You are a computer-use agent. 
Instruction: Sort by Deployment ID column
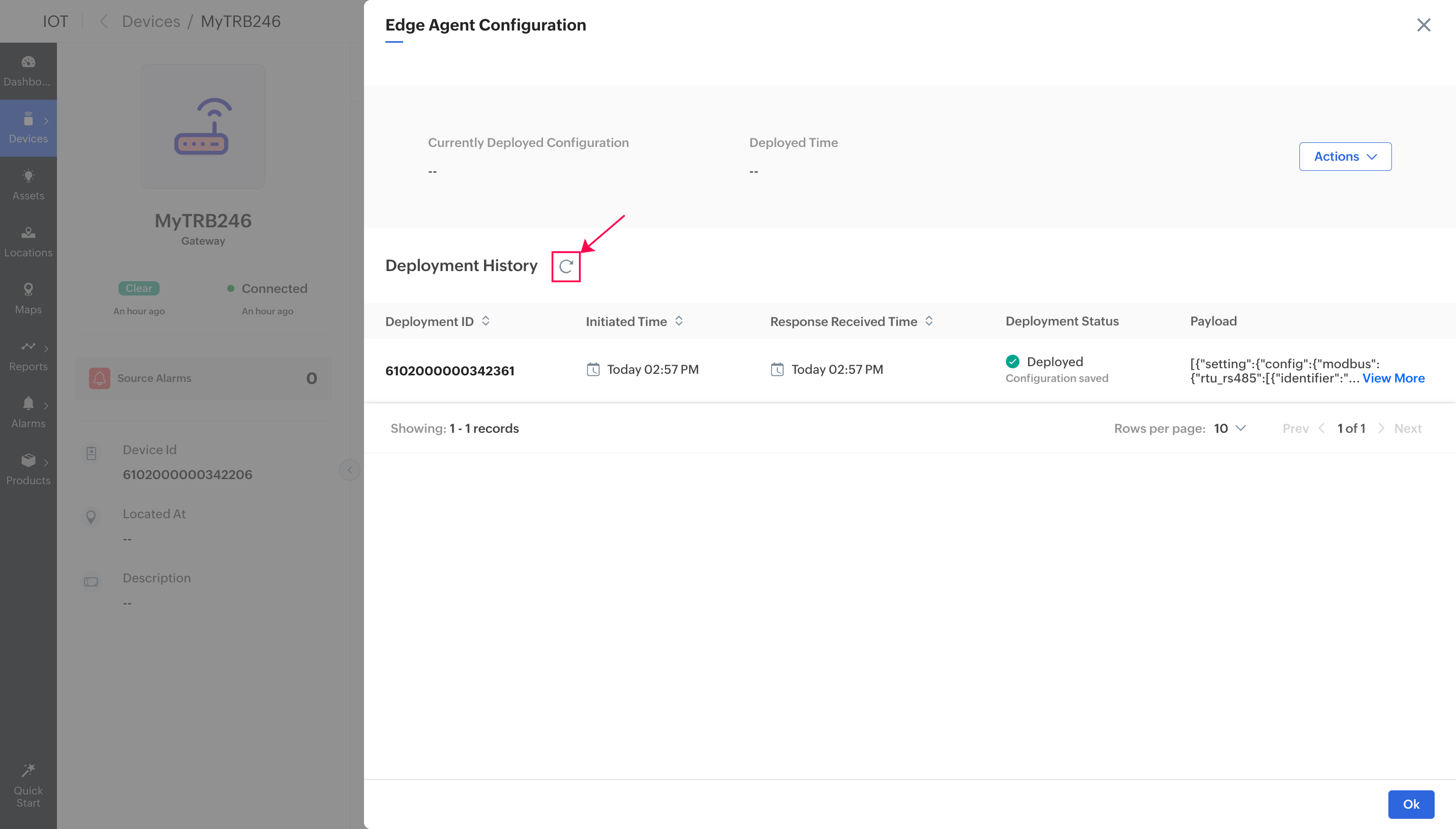tap(486, 321)
